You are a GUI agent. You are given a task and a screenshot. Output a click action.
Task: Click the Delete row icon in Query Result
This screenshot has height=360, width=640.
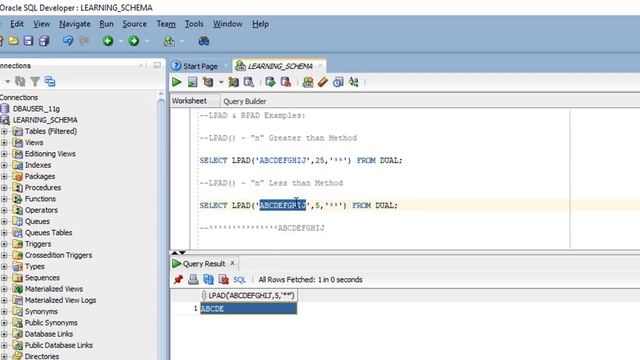[x=223, y=280]
